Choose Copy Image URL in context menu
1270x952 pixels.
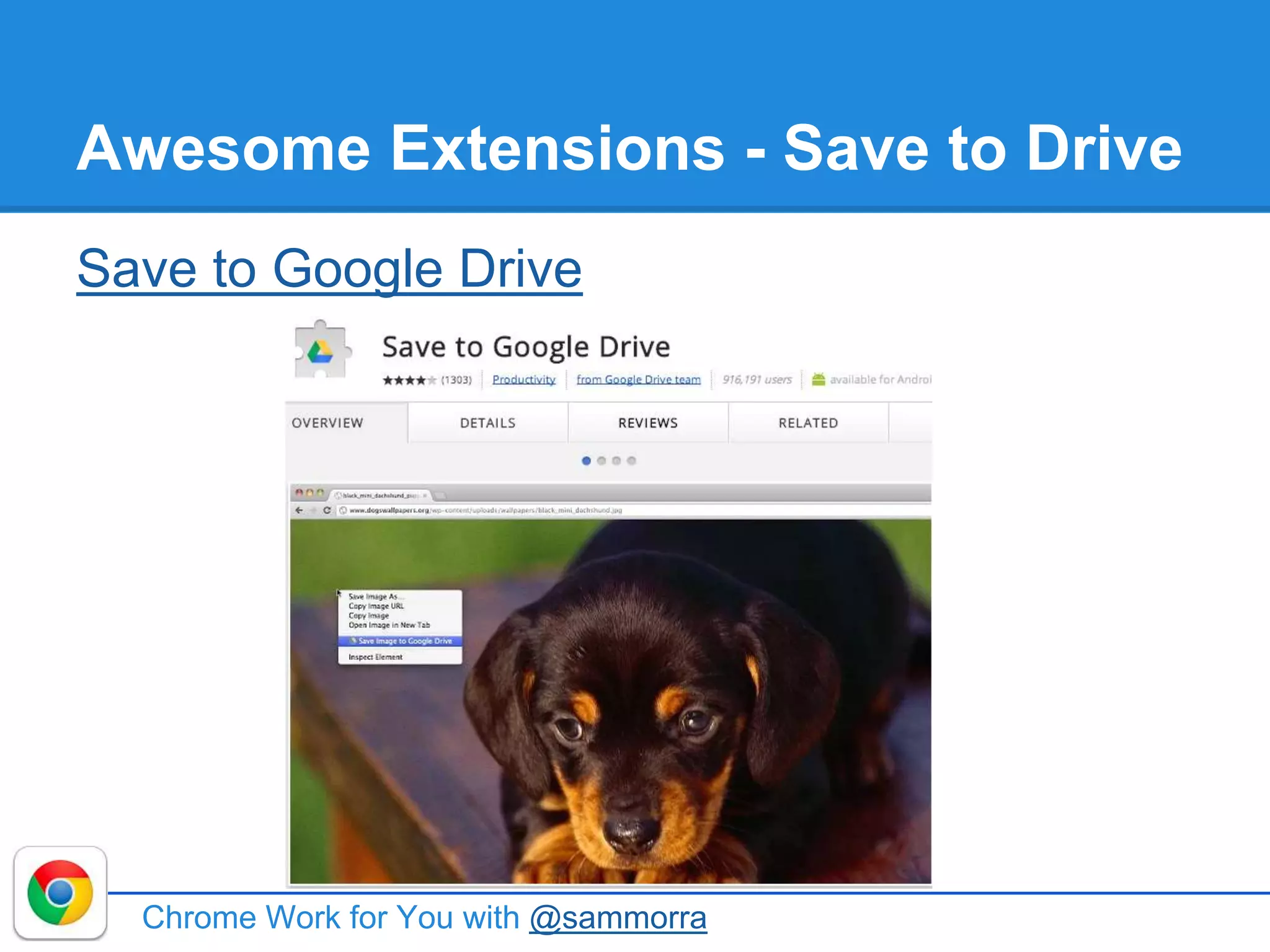[400, 606]
